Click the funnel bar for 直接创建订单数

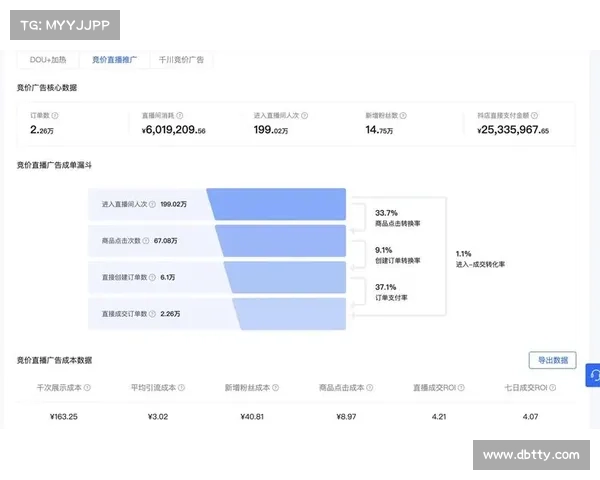click(285, 277)
